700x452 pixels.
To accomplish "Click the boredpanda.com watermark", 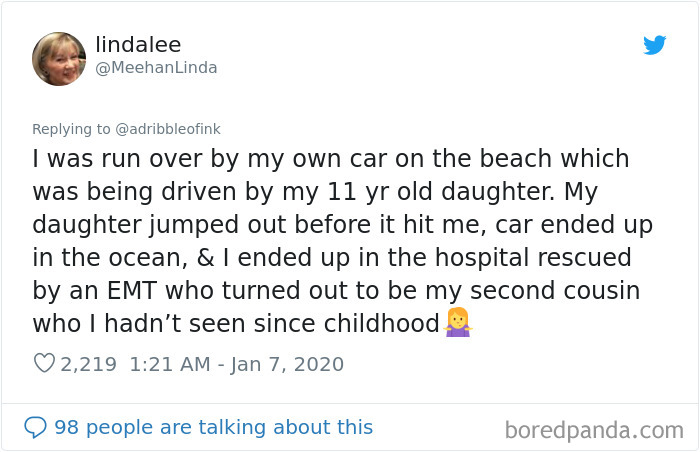I will pyautogui.click(x=594, y=430).
